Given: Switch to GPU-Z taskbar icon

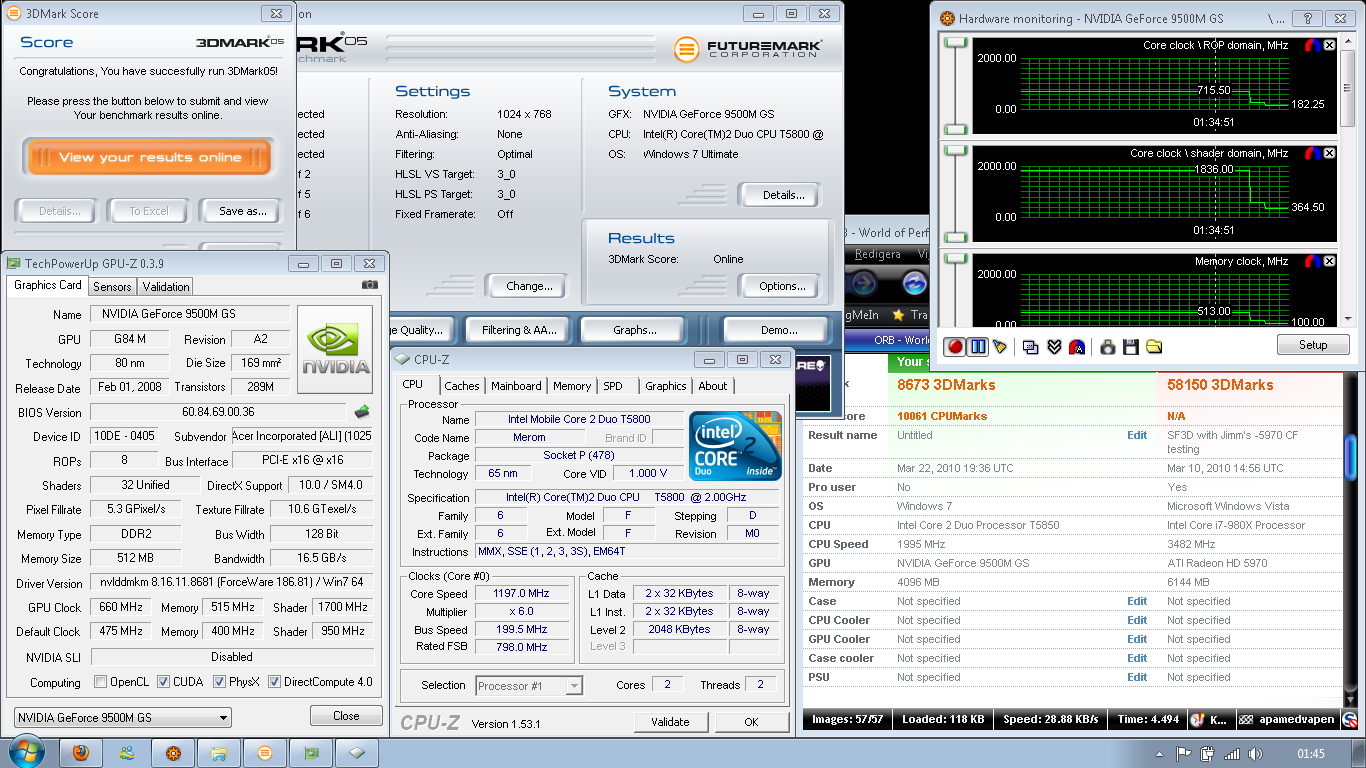Looking at the screenshot, I should click(311, 753).
